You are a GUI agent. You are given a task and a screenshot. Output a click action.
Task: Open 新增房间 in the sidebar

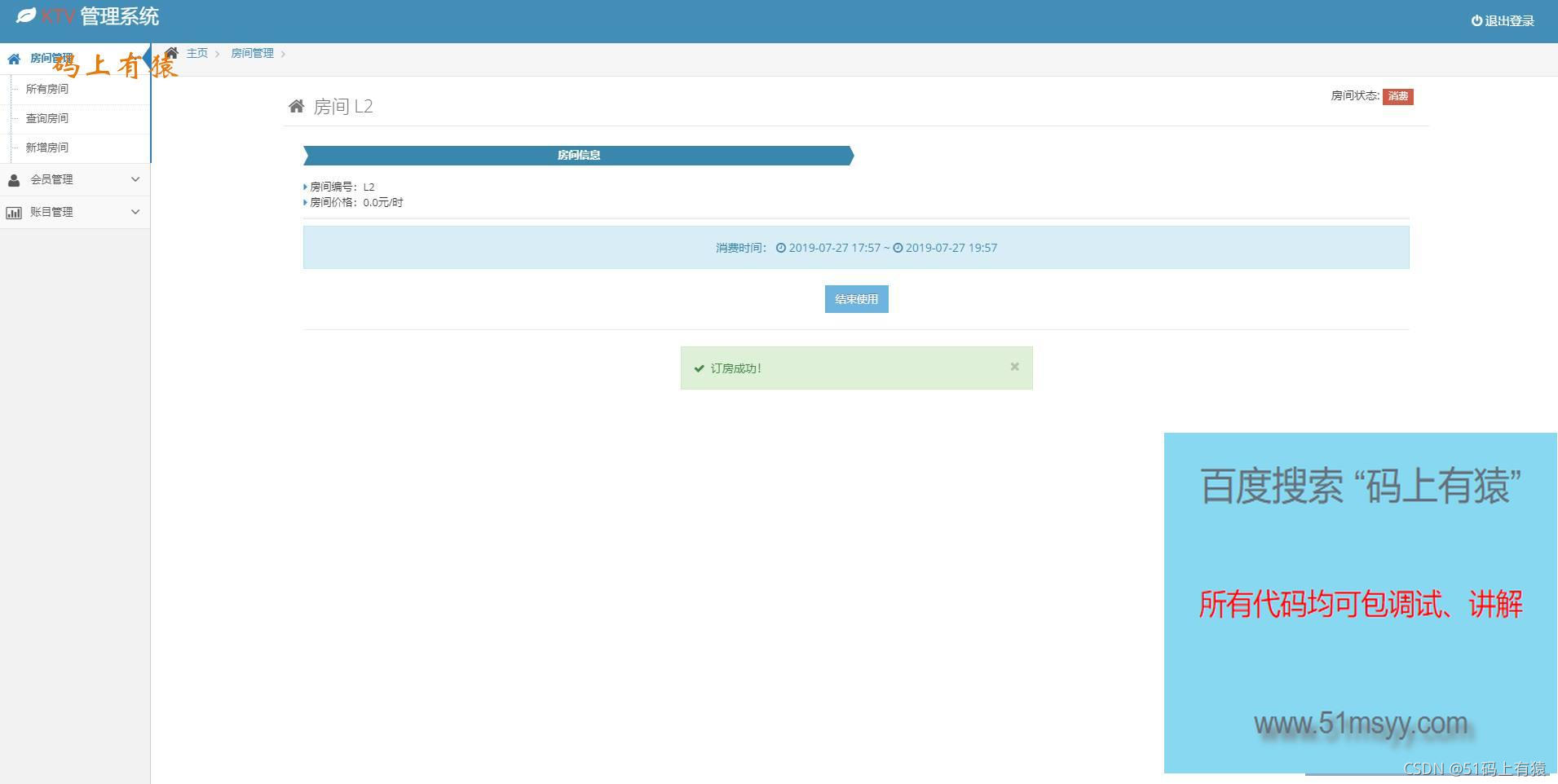coord(47,148)
